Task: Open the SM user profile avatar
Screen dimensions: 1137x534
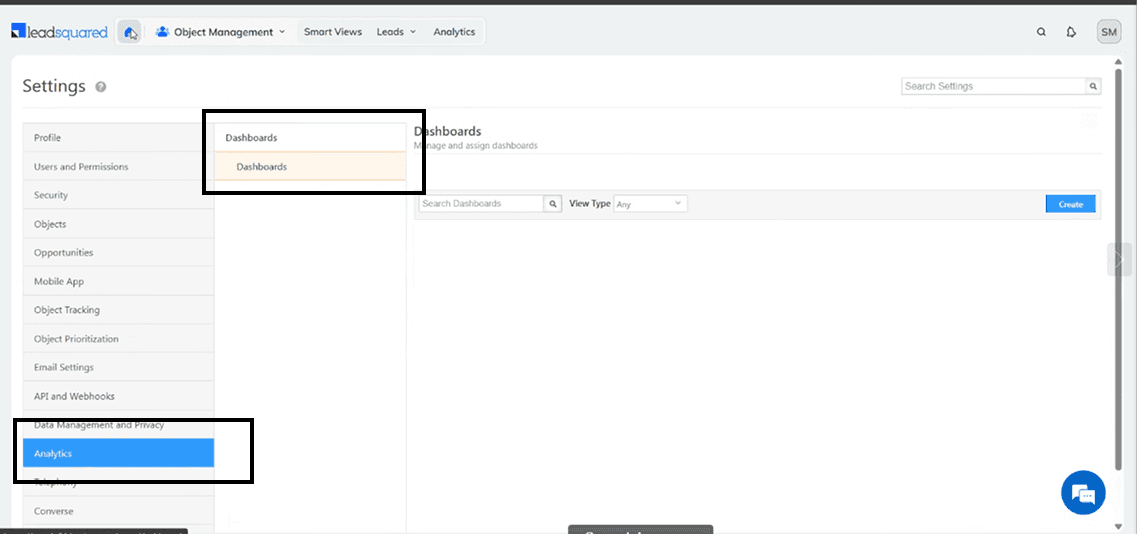Action: [1109, 32]
